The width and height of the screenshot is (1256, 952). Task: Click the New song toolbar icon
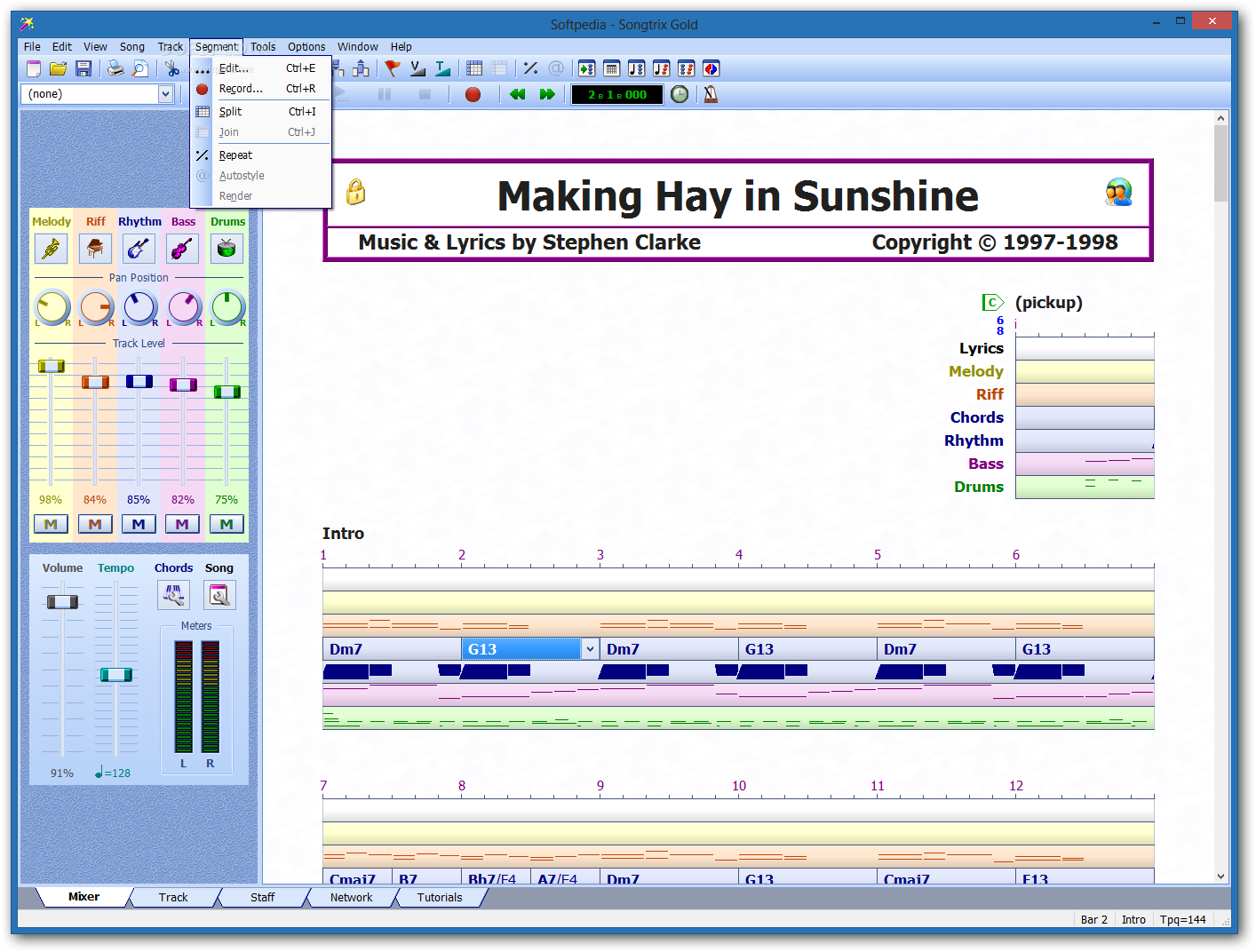pos(34,68)
